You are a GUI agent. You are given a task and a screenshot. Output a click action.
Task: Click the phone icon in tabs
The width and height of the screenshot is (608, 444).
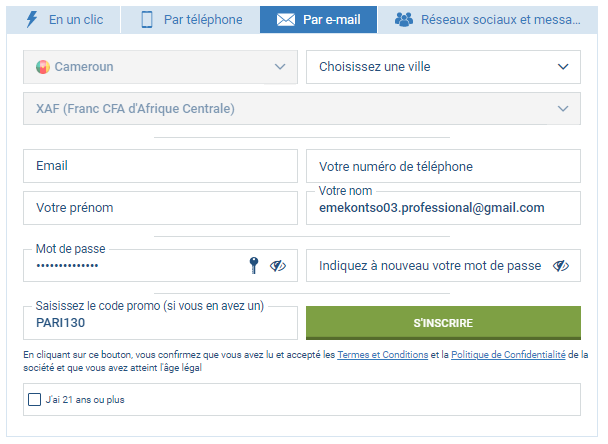[147, 19]
